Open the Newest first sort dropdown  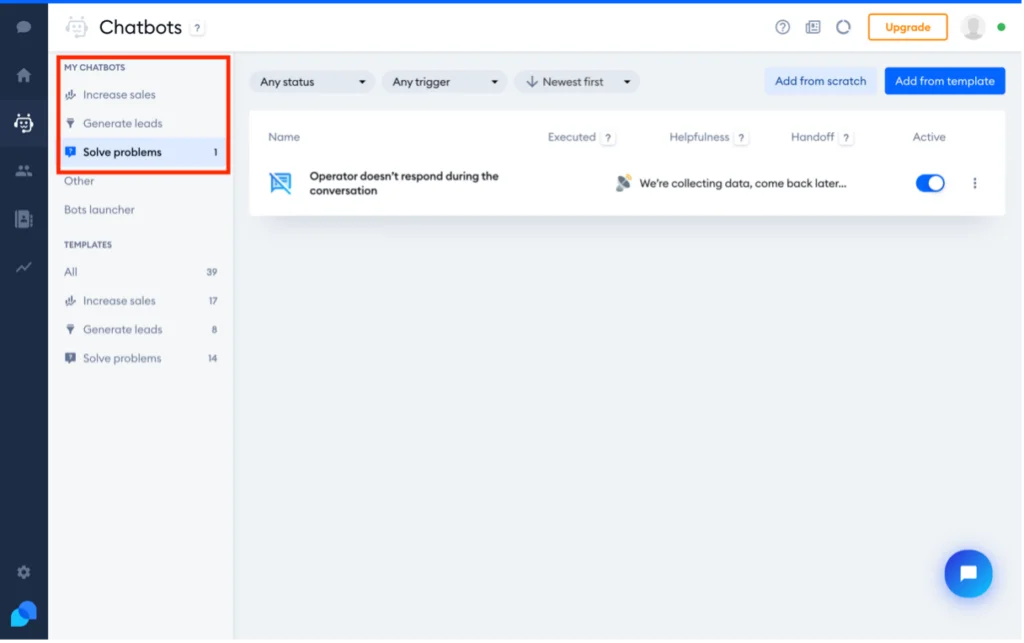[x=577, y=82]
